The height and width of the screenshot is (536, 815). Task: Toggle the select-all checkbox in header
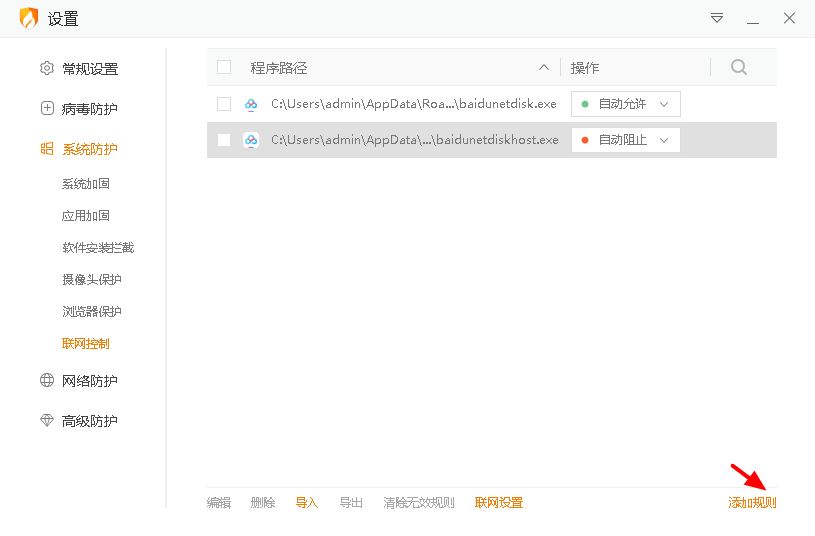(224, 67)
